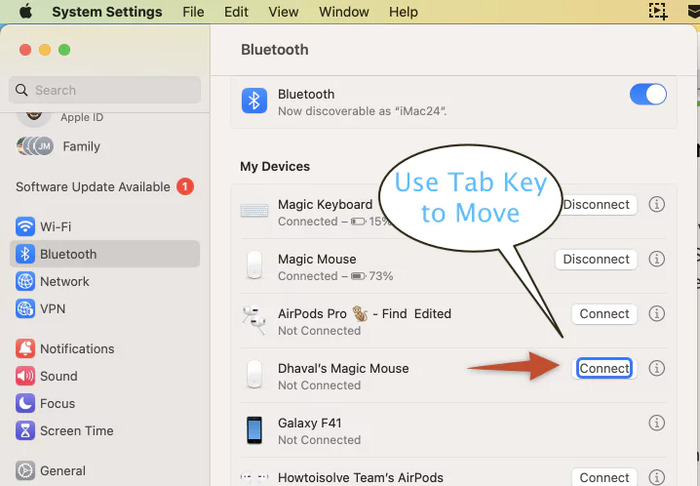Image resolution: width=700 pixels, height=486 pixels.
Task: Show info for Dhaval's Magic Mouse
Action: click(657, 368)
